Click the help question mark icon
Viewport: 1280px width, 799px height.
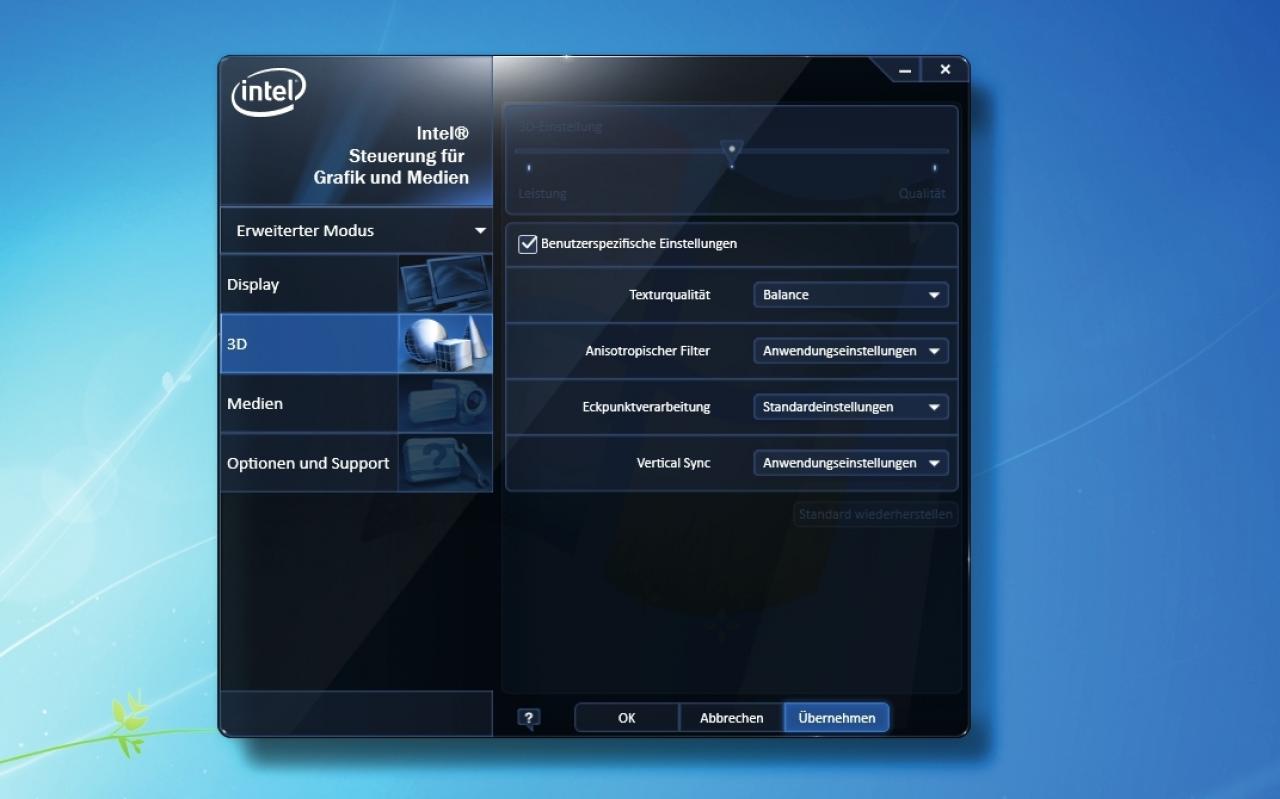[529, 718]
